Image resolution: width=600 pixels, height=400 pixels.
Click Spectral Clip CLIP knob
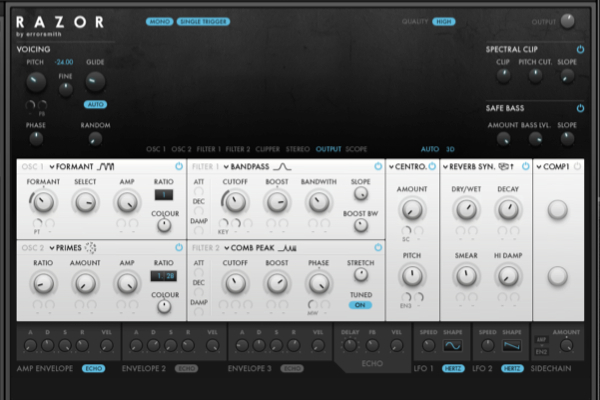click(x=503, y=76)
